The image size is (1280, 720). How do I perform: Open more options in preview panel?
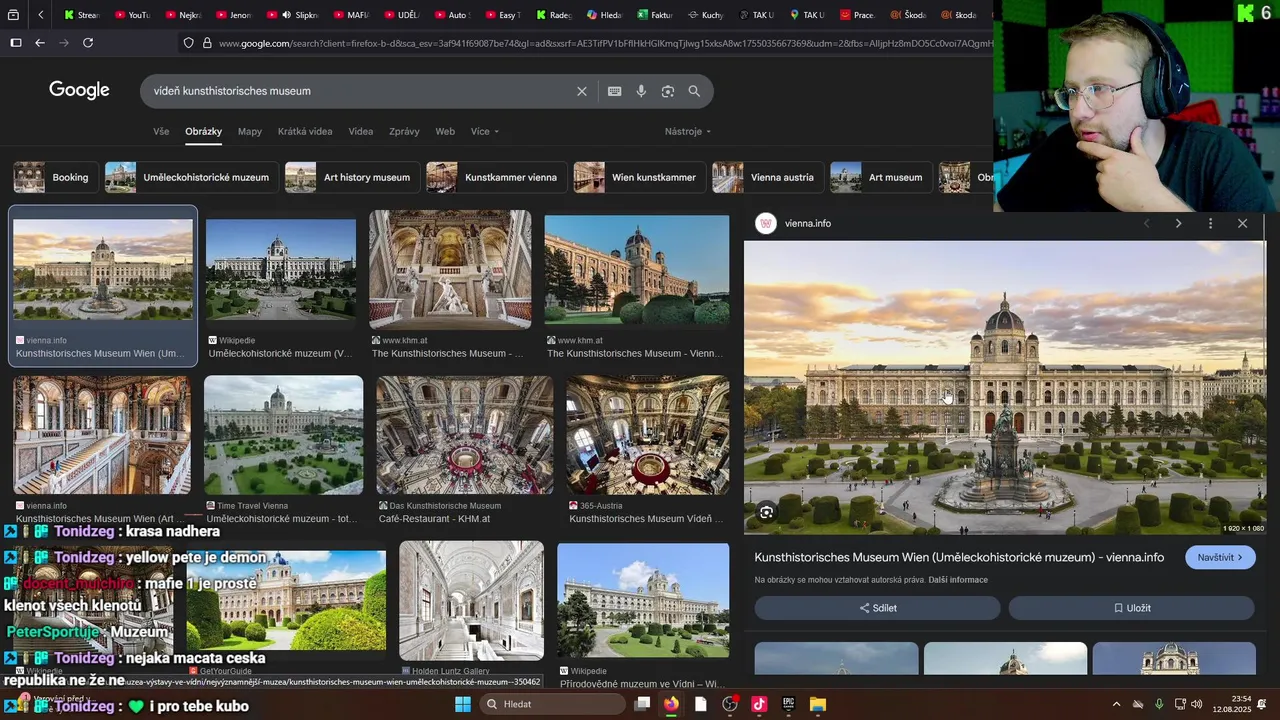pyautogui.click(x=1210, y=224)
